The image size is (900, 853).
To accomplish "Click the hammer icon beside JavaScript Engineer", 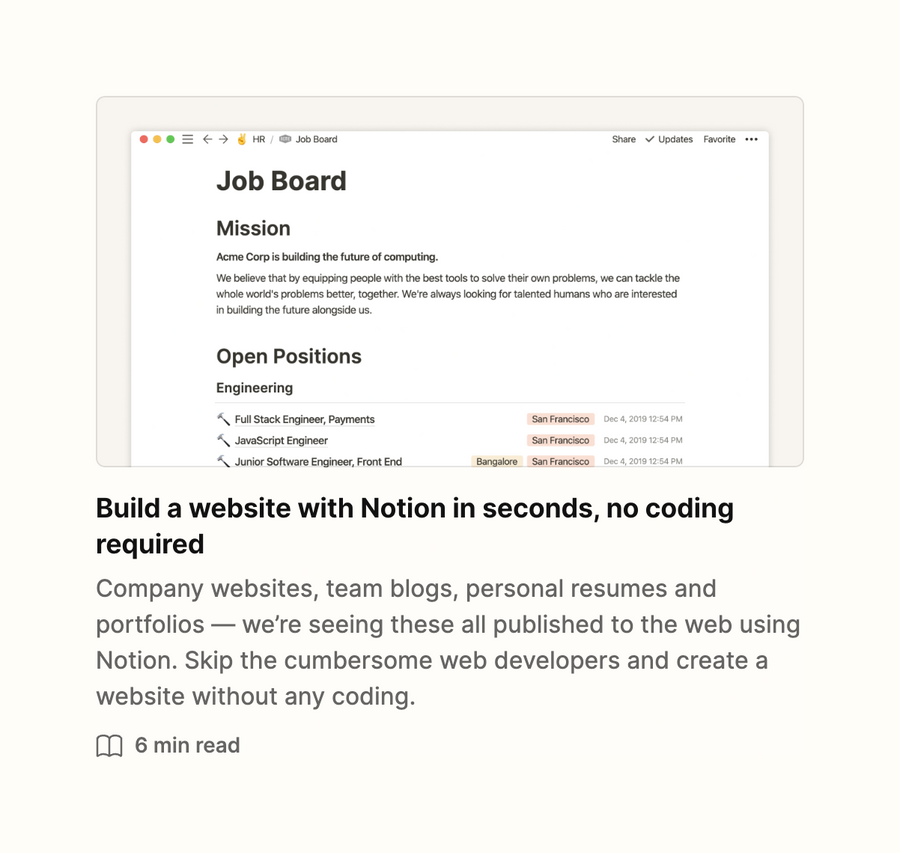I will 224,440.
